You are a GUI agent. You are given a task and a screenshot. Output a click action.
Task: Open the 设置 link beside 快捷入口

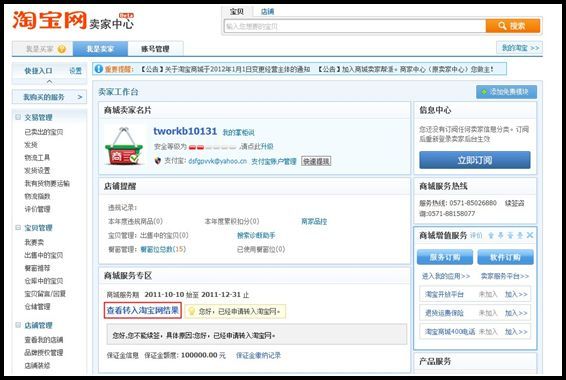pyautogui.click(x=75, y=71)
